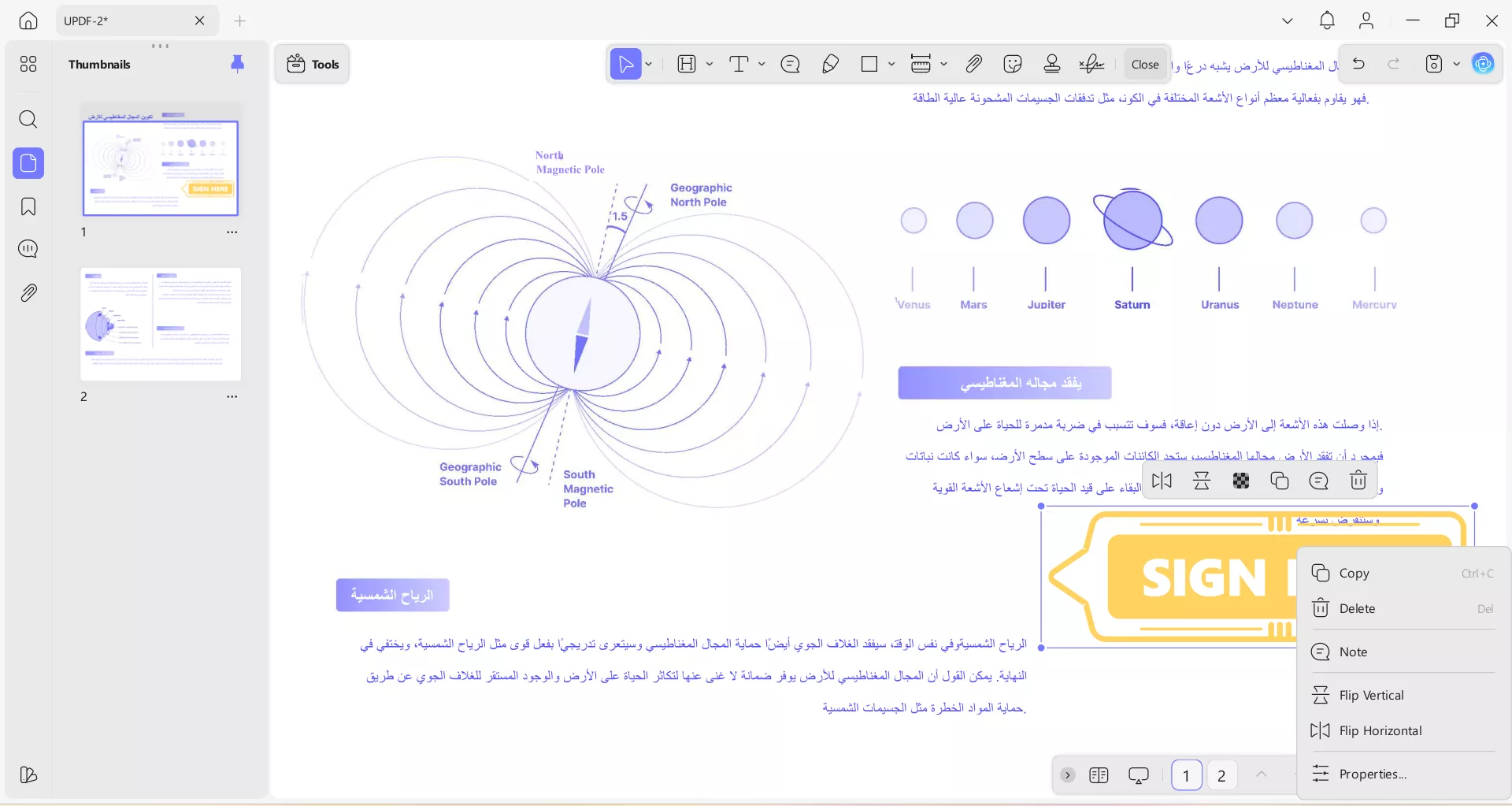
Task: Flip horizontal from floating stamp toolbar
Action: [x=1162, y=481]
